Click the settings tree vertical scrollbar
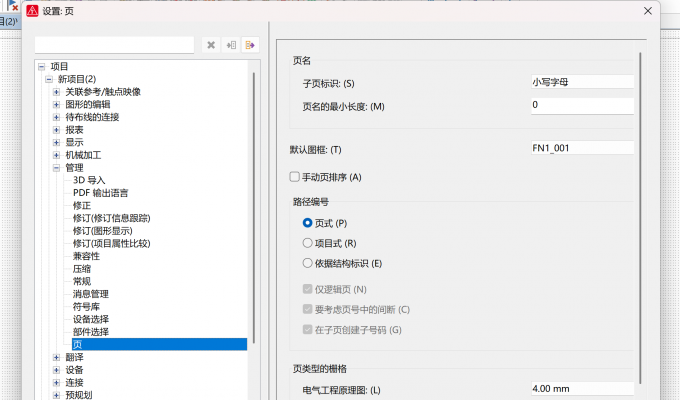This screenshot has width=680, height=400. coord(254,208)
